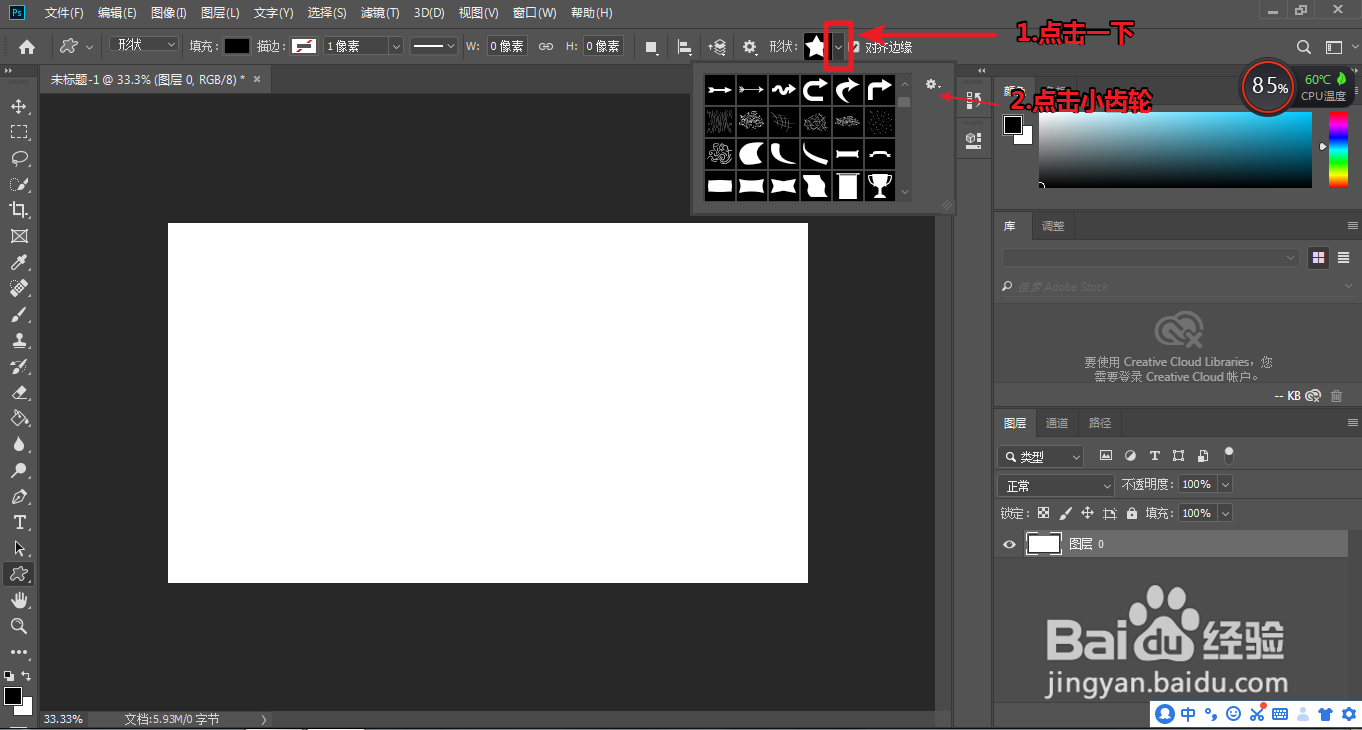Select the Horizontal Type tool
Viewport: 1362px width, 730px height.
click(x=18, y=522)
